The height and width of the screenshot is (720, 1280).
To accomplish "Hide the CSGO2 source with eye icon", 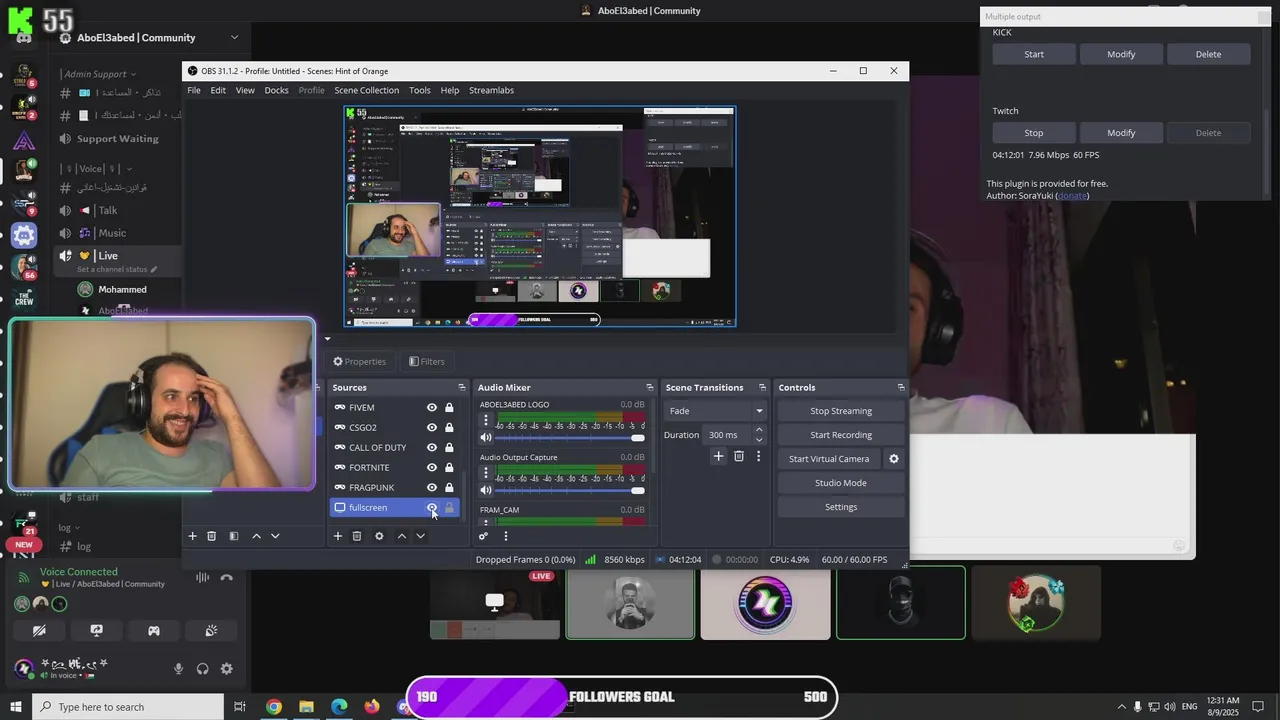I will 432,428.
